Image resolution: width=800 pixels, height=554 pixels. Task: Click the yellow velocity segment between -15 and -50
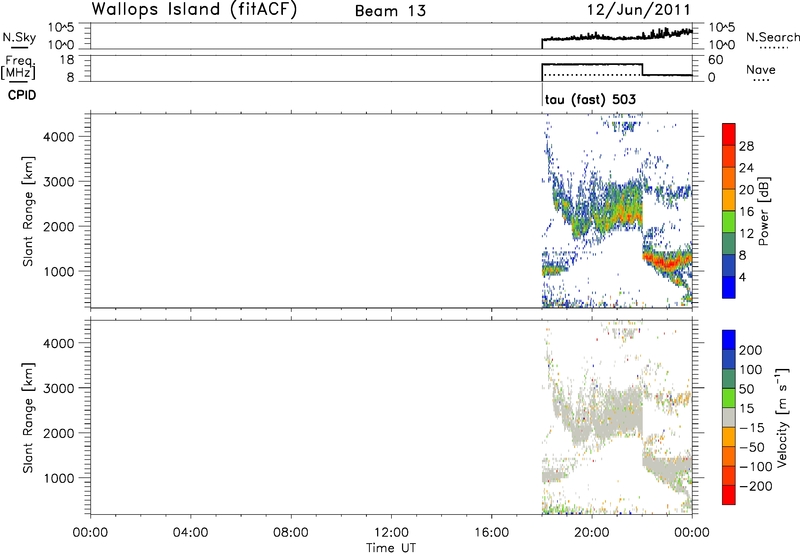pyautogui.click(x=729, y=437)
